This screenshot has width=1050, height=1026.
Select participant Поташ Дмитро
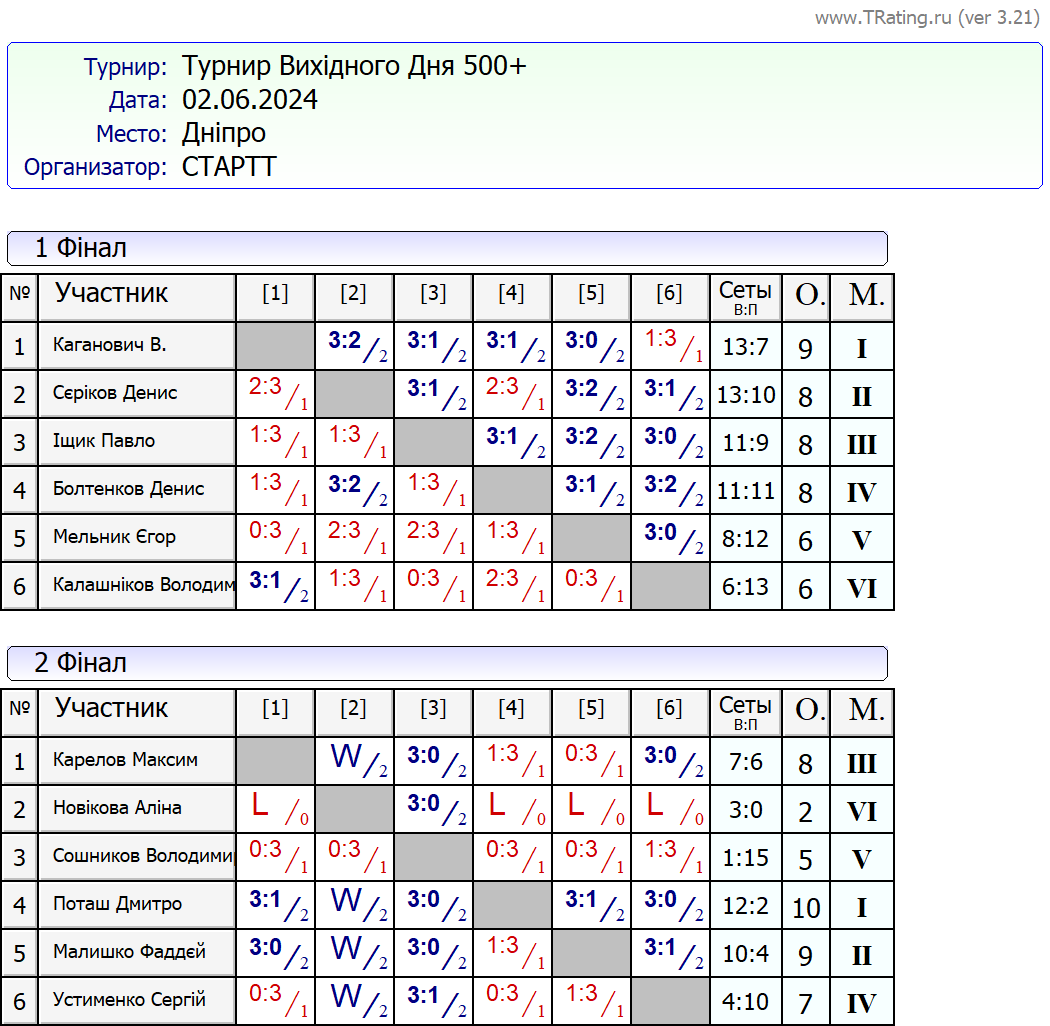pos(117,905)
